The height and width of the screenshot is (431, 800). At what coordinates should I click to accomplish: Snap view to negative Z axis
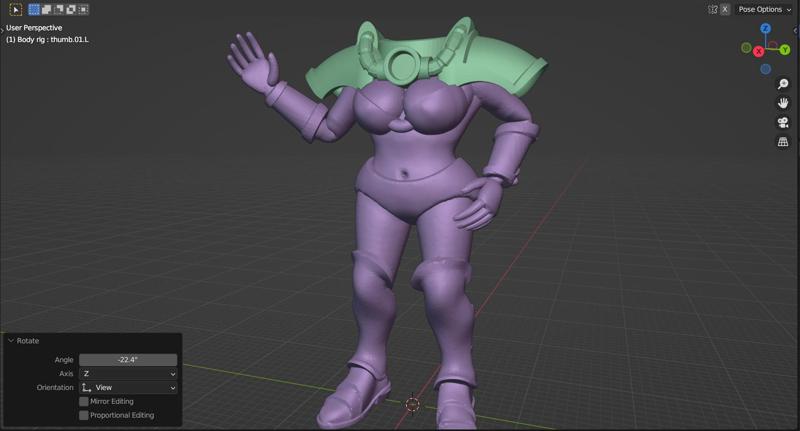(x=765, y=69)
